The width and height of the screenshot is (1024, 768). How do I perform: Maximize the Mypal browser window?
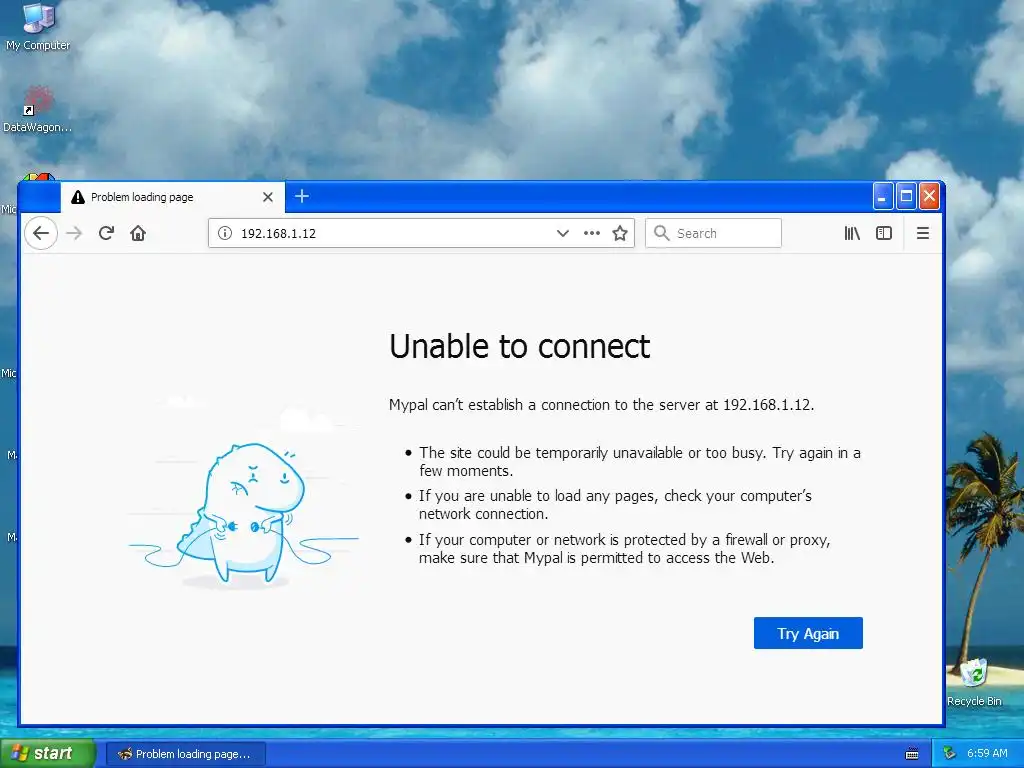pyautogui.click(x=906, y=196)
